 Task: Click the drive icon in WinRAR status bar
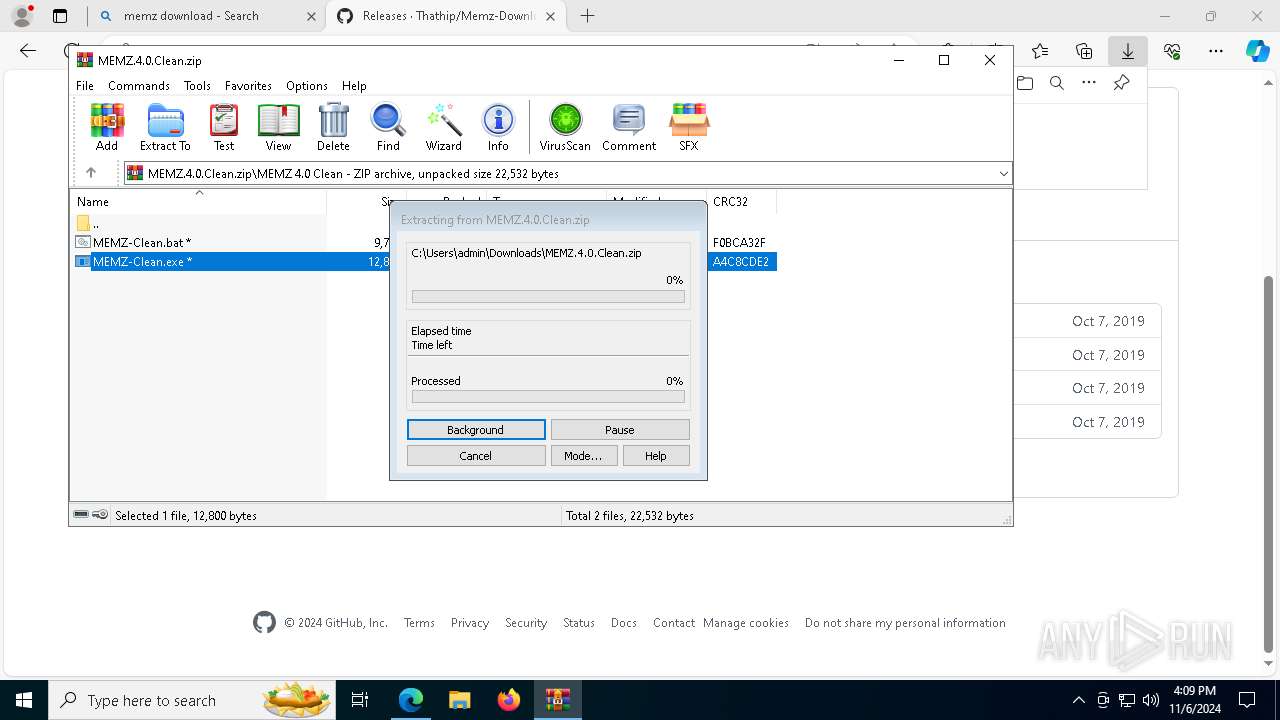81,515
